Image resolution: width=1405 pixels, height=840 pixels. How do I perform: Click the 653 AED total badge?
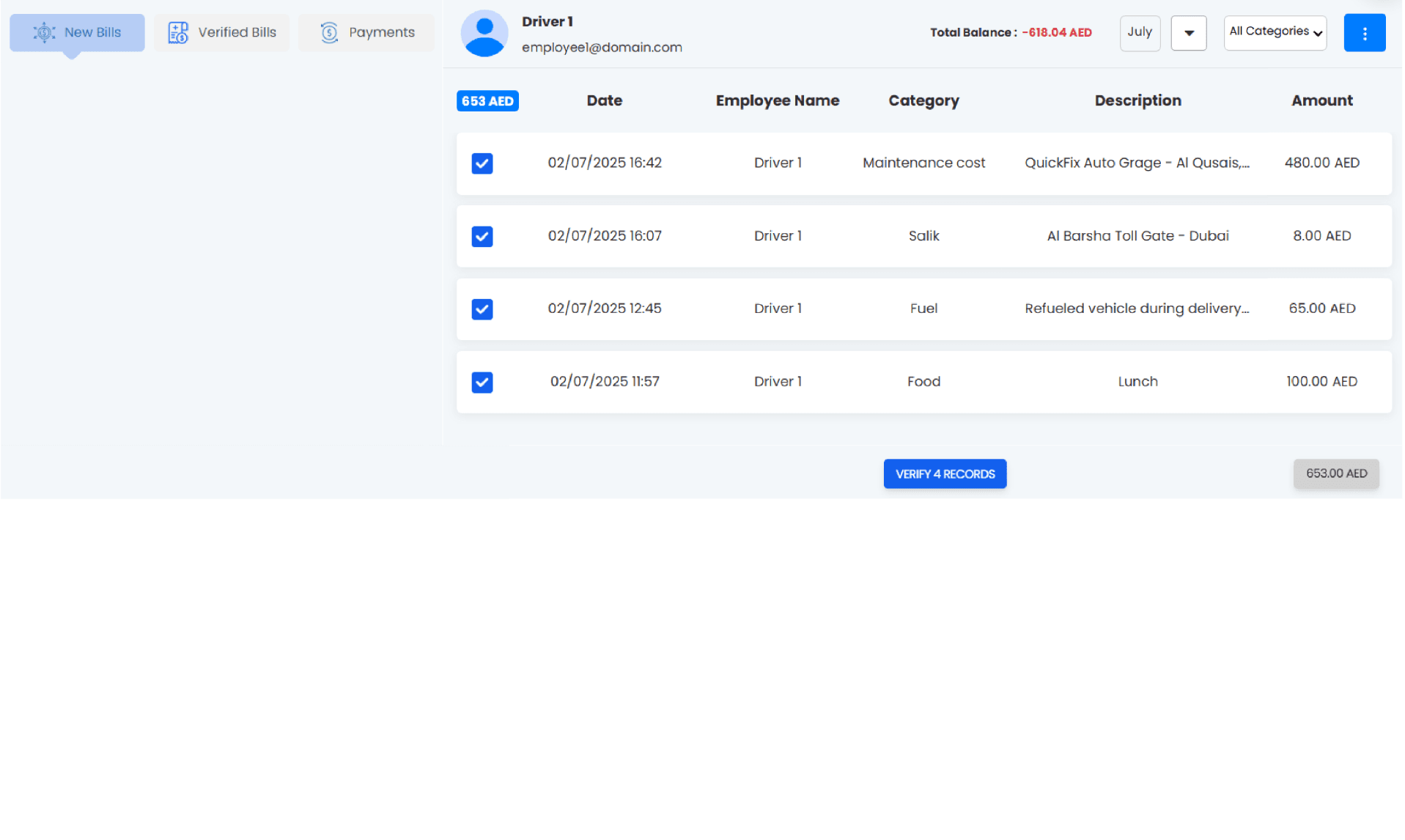(487, 100)
